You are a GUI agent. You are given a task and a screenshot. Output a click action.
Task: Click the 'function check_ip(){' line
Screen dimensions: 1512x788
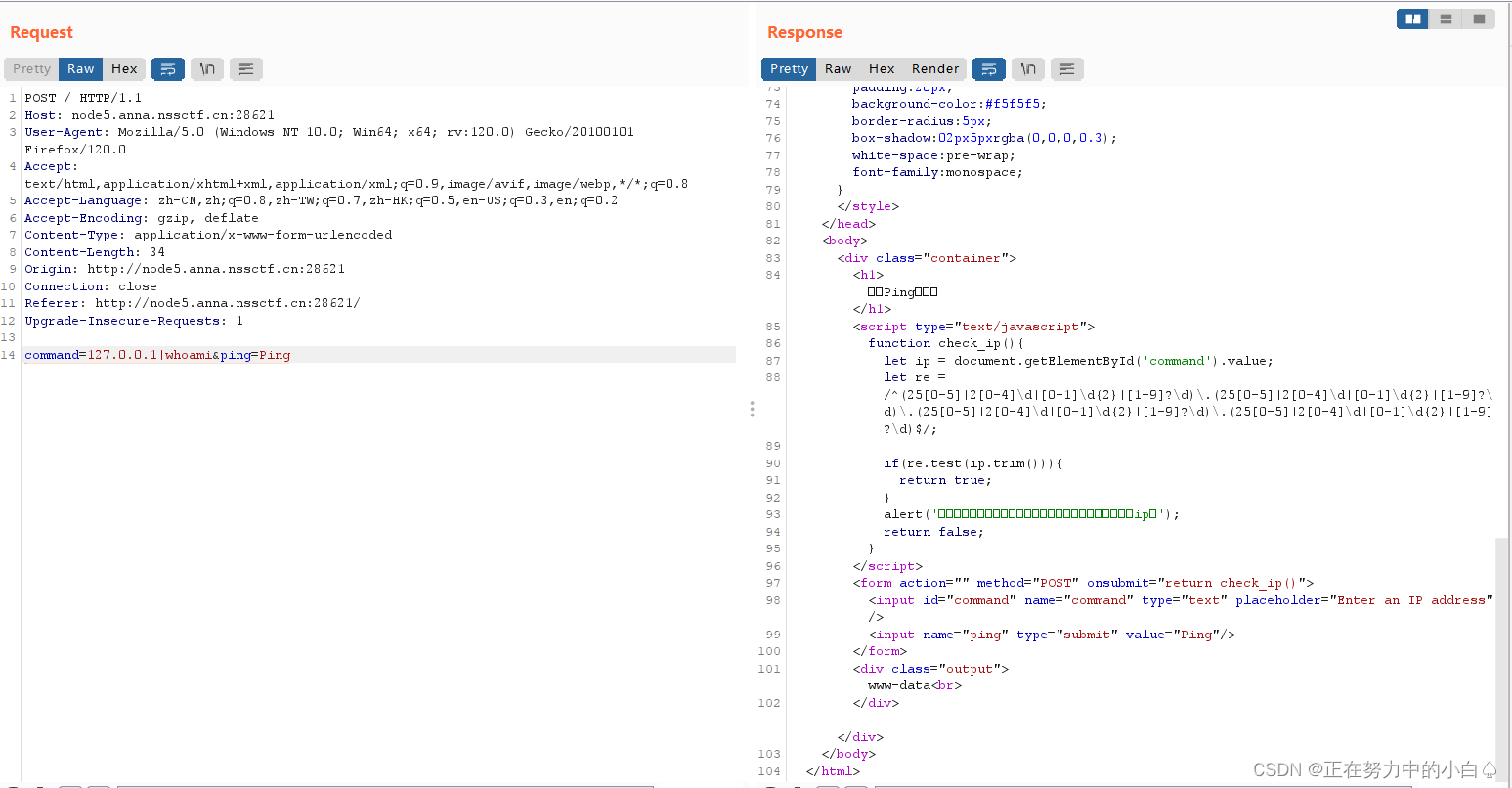tap(946, 343)
